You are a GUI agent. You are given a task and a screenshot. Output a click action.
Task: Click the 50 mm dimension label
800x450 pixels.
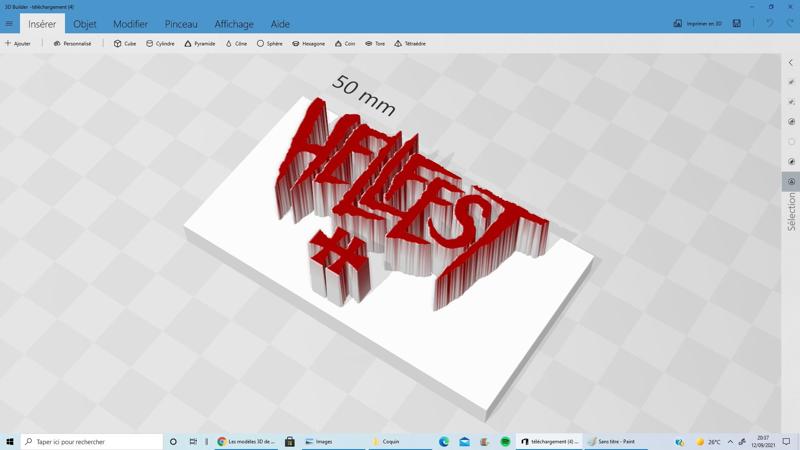tap(363, 95)
